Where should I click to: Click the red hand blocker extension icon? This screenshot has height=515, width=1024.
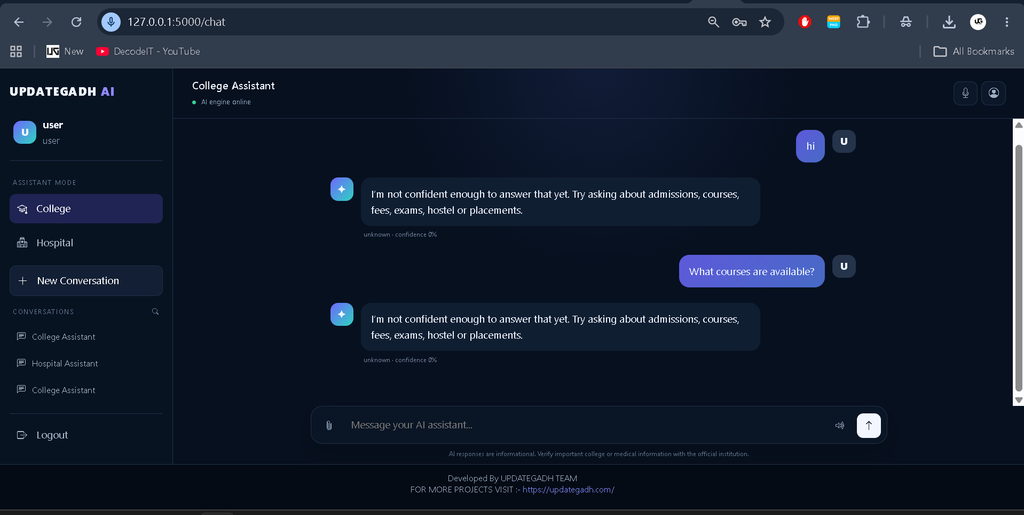click(805, 22)
